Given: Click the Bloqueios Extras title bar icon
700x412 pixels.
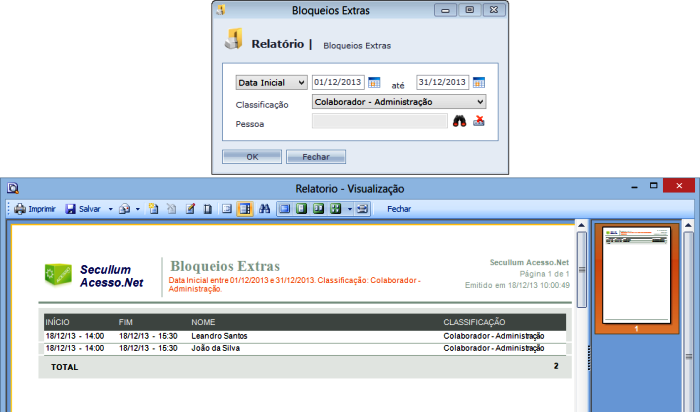Looking at the screenshot, I should click(x=221, y=10).
